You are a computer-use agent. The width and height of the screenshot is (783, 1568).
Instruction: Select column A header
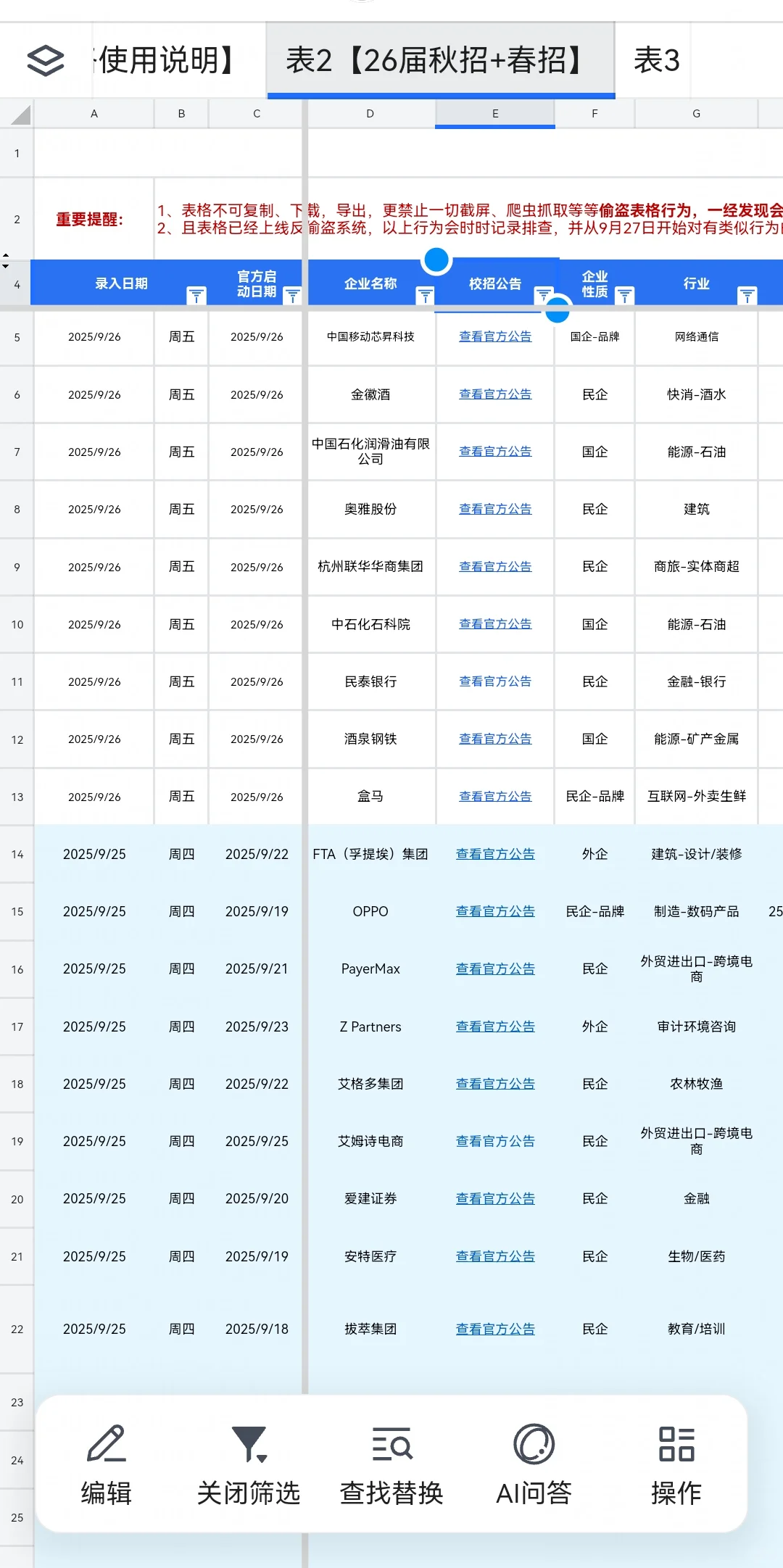pos(94,114)
